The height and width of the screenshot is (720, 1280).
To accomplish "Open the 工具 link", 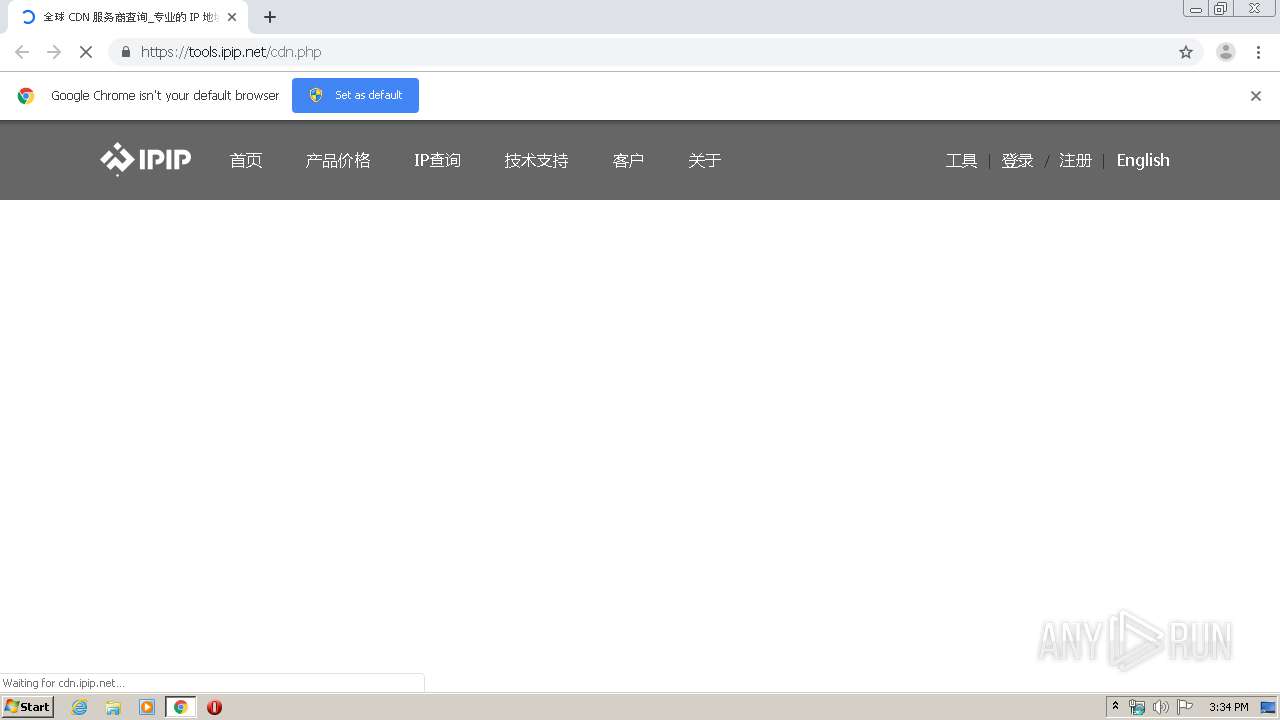I will tap(961, 160).
